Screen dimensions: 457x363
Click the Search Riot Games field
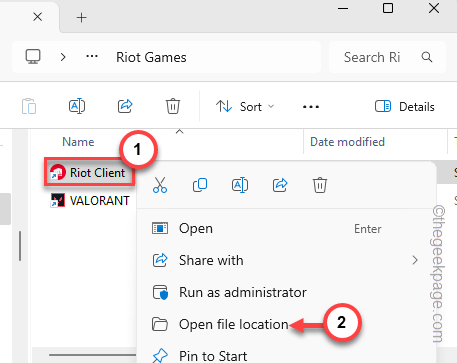pyautogui.click(x=387, y=57)
